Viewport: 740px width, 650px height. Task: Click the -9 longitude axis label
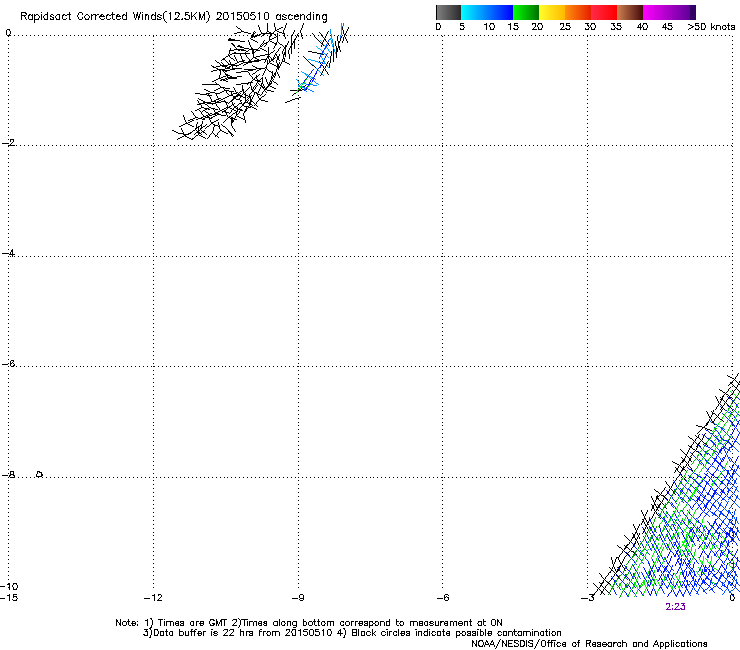click(298, 598)
